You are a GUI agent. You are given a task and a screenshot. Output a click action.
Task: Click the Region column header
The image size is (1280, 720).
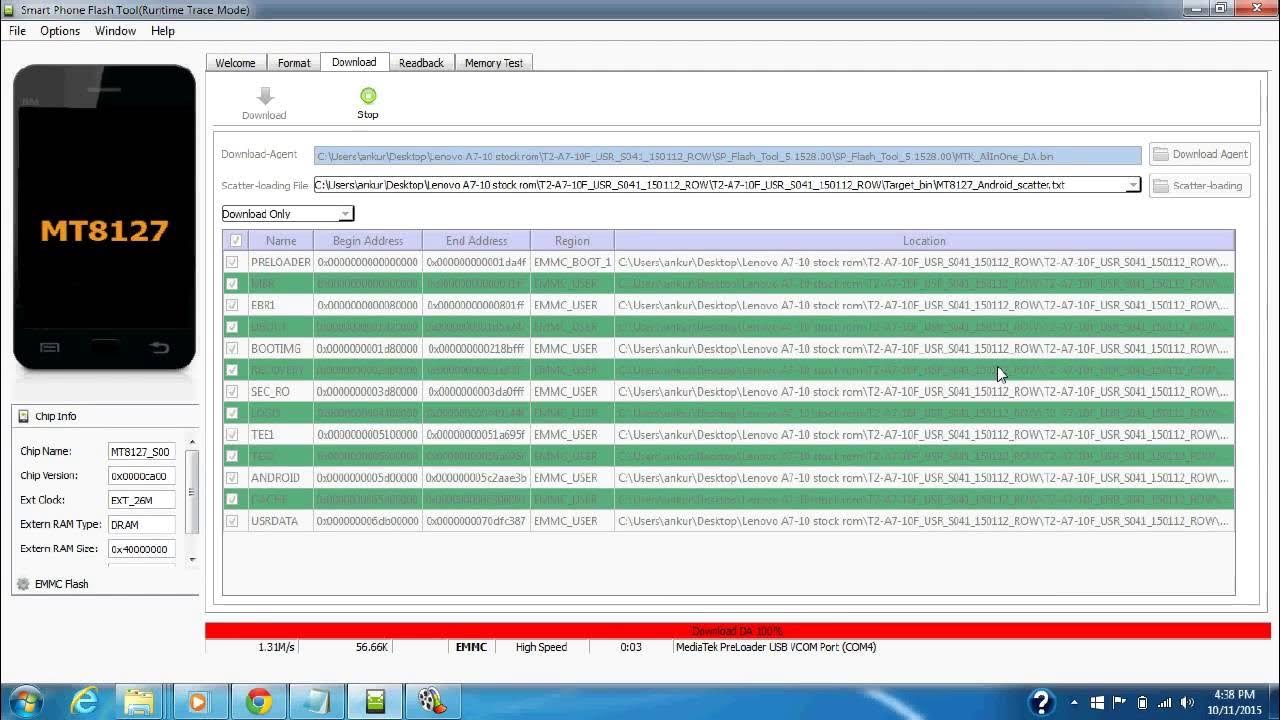[572, 241]
